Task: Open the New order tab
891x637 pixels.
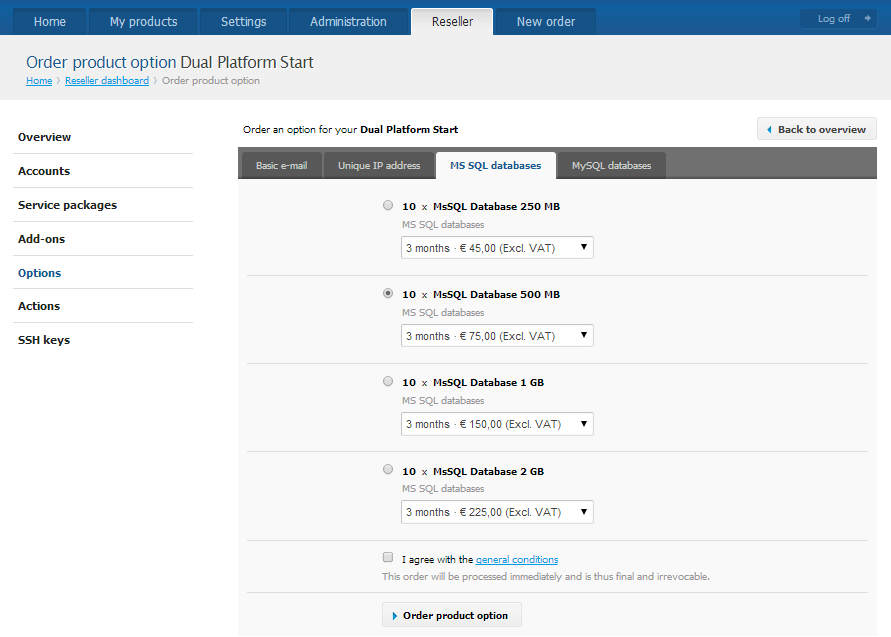Action: pyautogui.click(x=546, y=22)
